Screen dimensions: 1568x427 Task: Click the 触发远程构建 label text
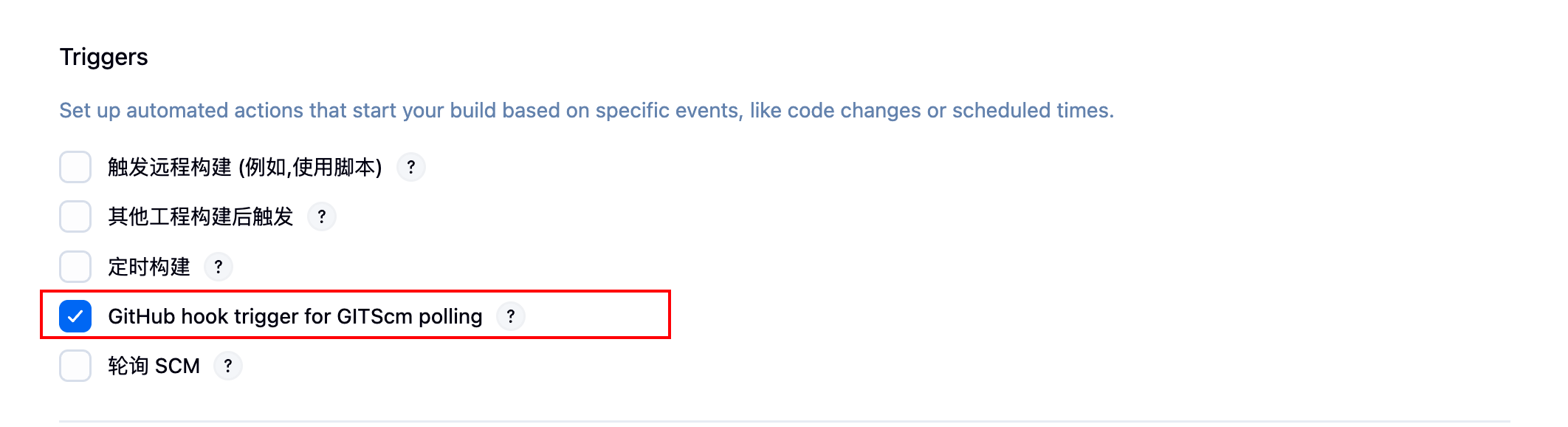[x=170, y=168]
